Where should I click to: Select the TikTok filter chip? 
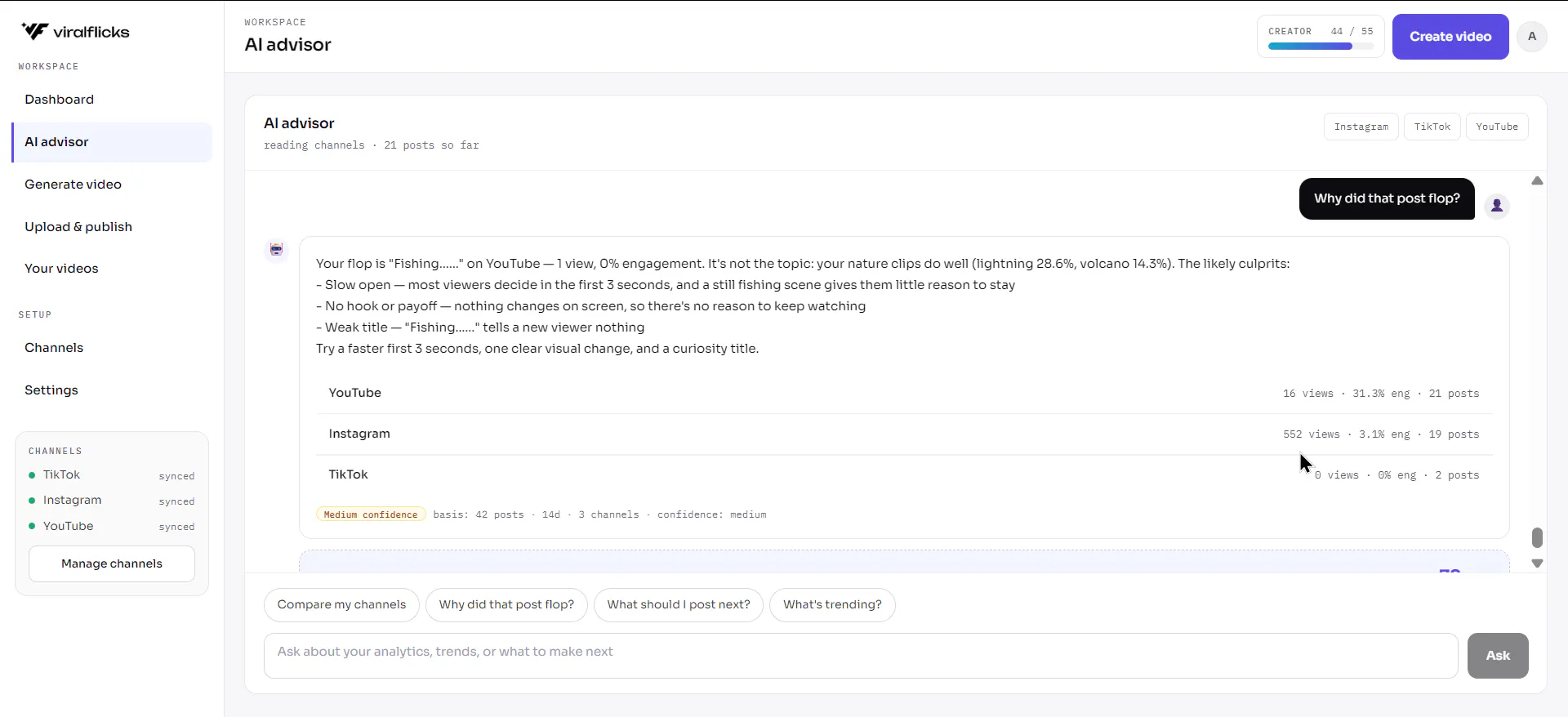[1432, 127]
